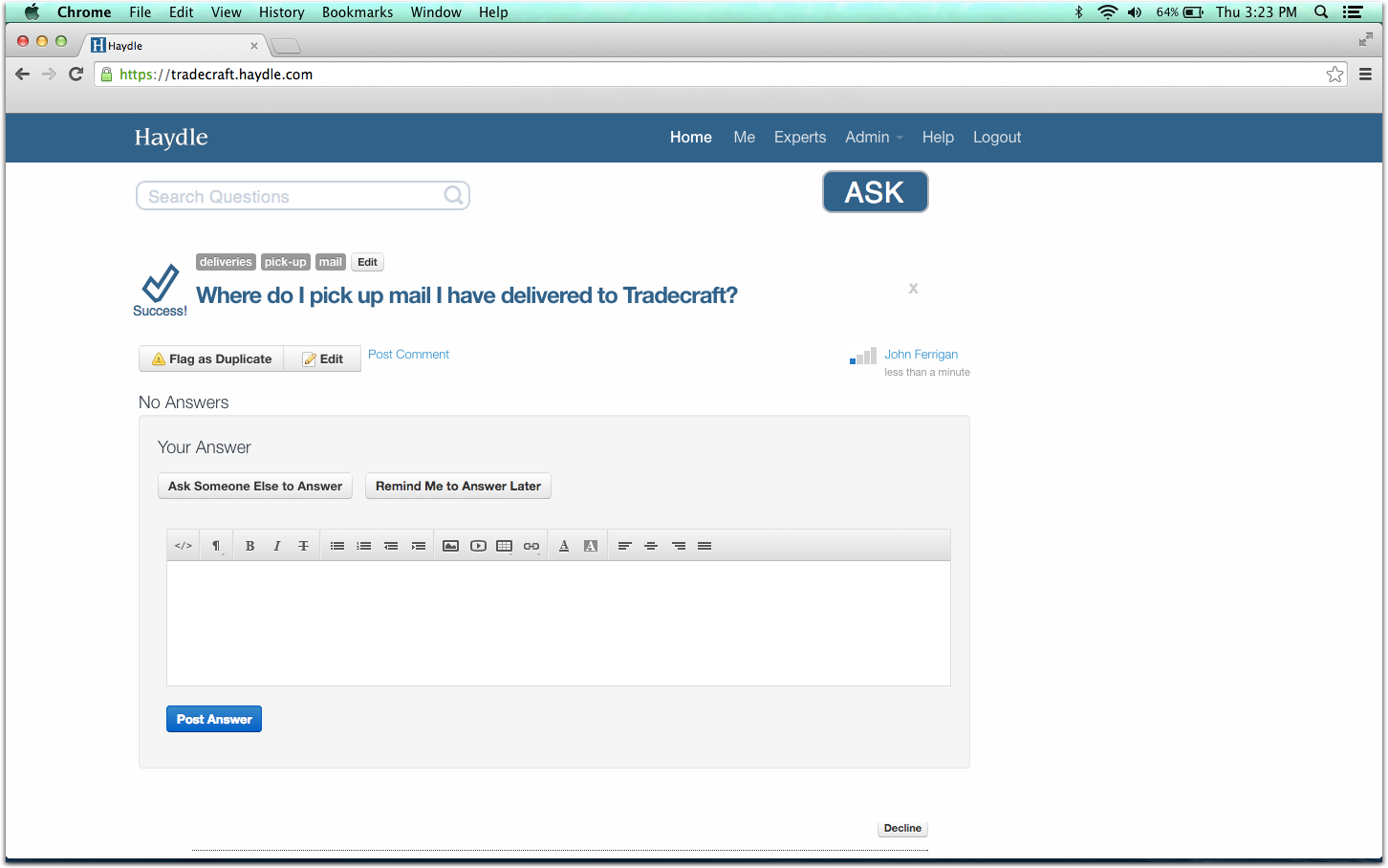This screenshot has height=868, width=1388.
Task: Click Post Comment link
Action: (x=408, y=354)
